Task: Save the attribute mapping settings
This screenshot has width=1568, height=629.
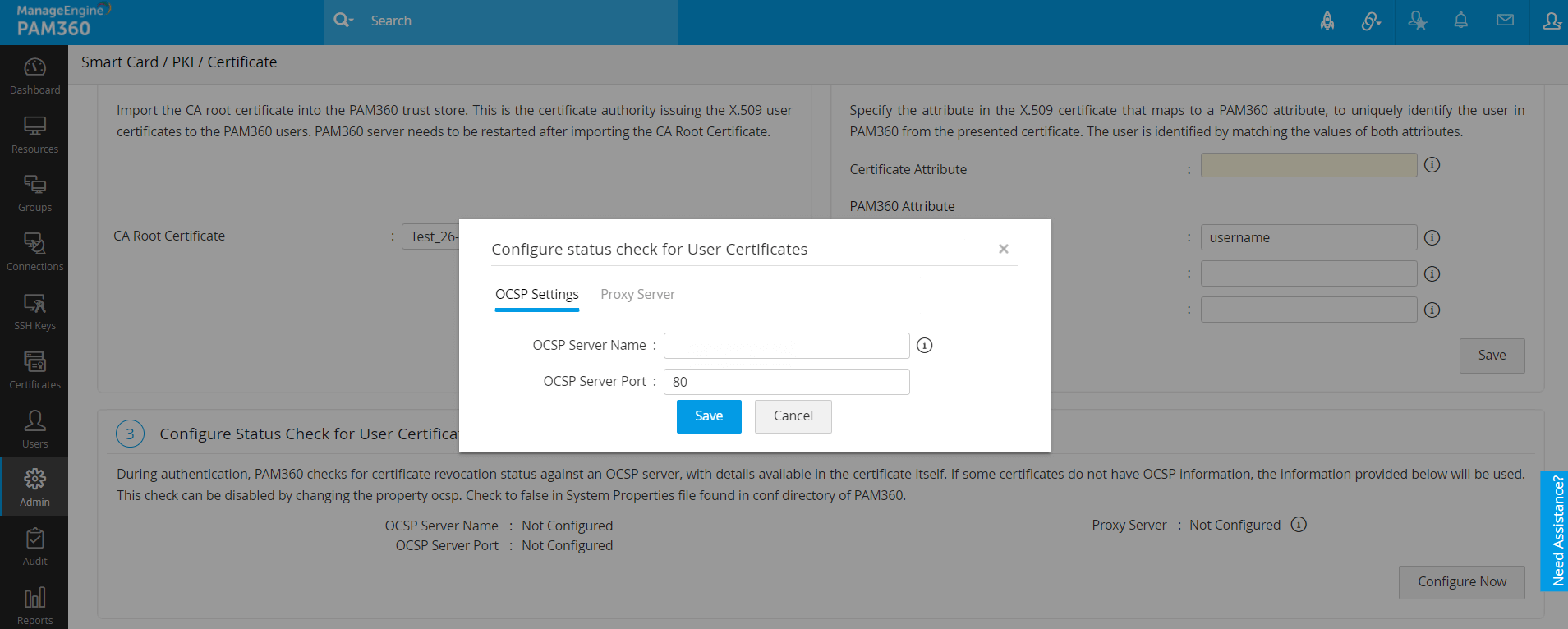Action: (1492, 356)
